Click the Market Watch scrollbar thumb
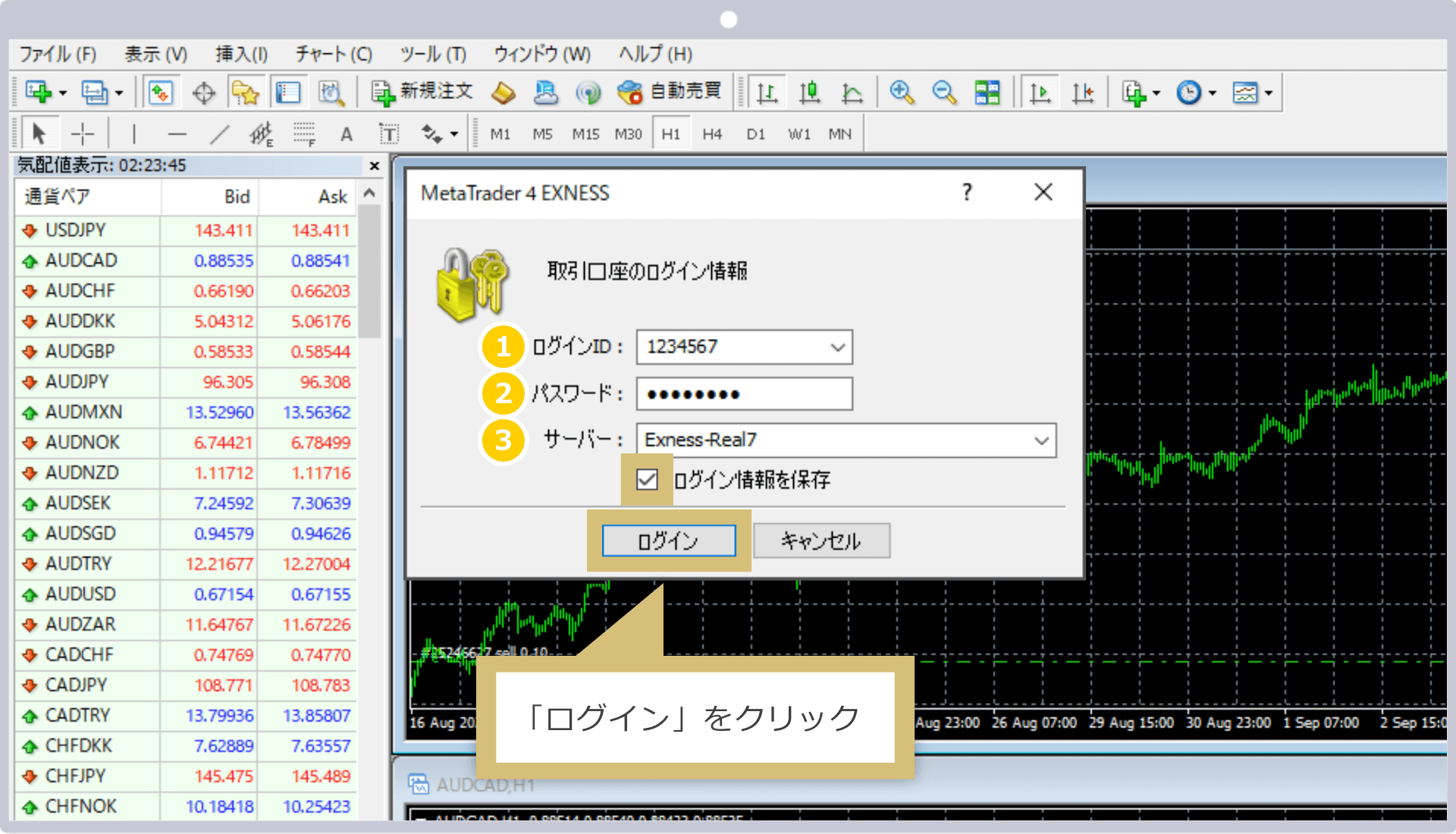1456x834 pixels. click(369, 271)
